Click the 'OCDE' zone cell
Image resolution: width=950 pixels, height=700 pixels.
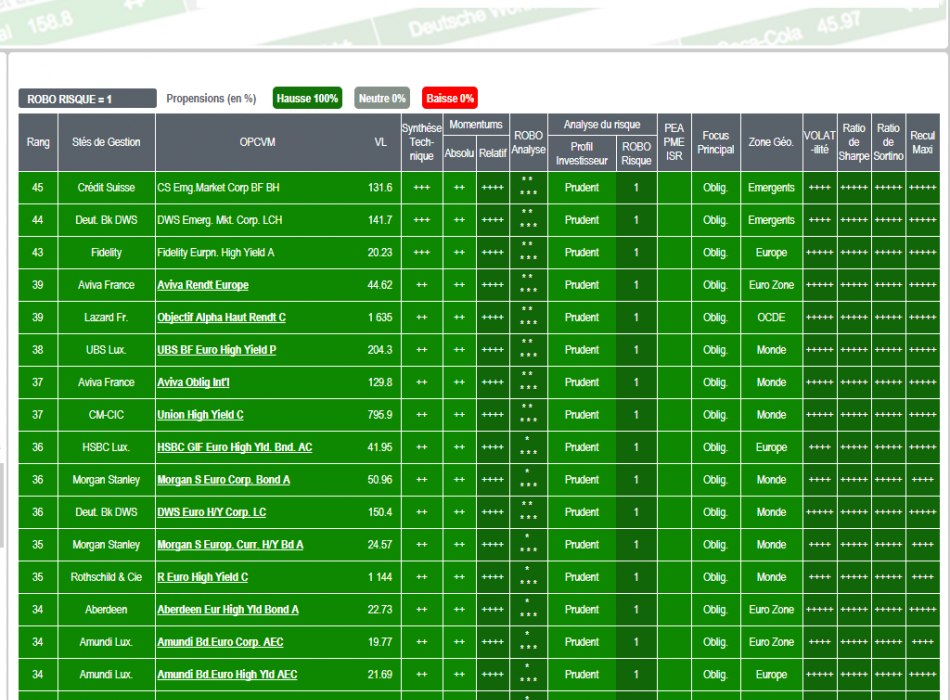[771, 318]
